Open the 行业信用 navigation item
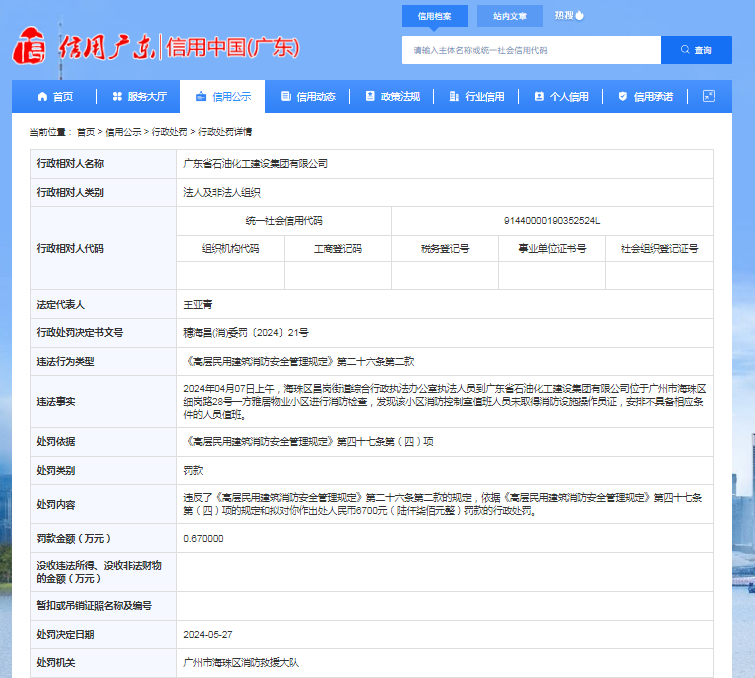The height and width of the screenshot is (678, 755). [x=476, y=97]
